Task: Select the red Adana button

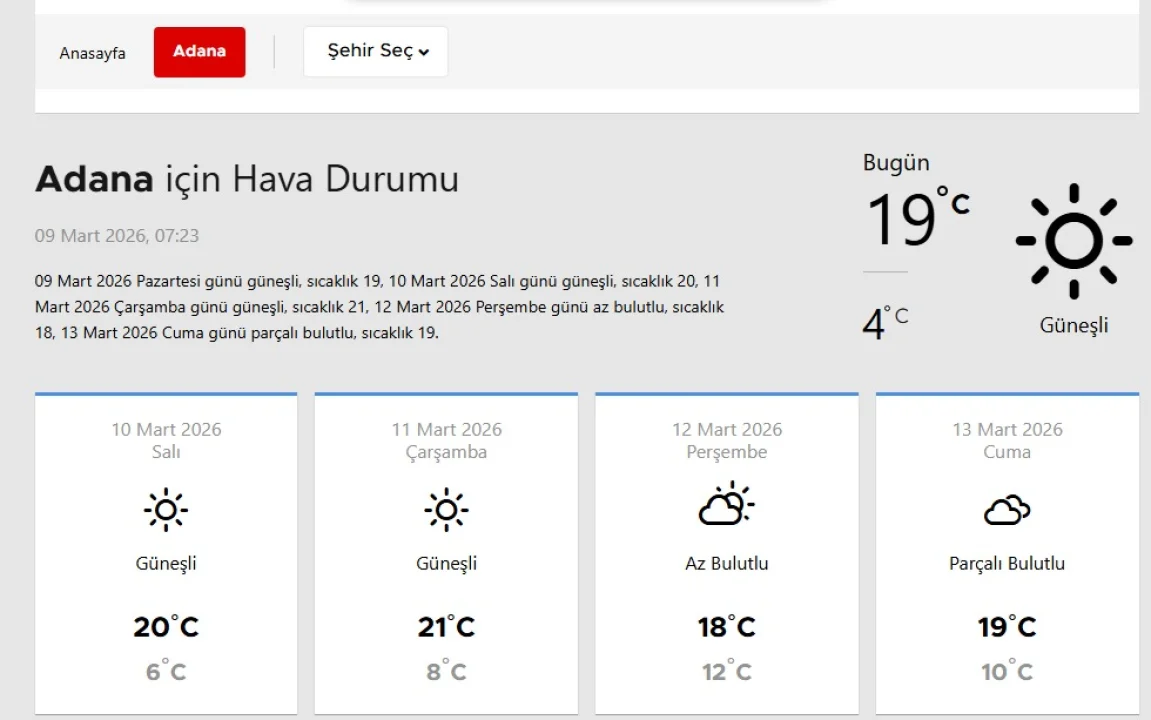Action: click(x=199, y=52)
